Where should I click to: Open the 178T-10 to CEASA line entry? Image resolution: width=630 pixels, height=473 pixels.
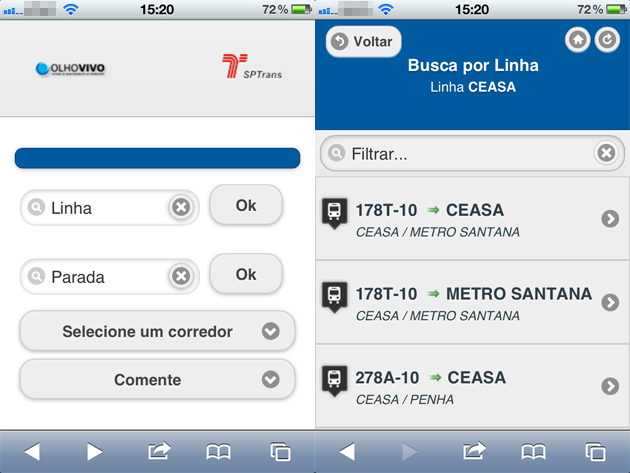click(x=472, y=219)
